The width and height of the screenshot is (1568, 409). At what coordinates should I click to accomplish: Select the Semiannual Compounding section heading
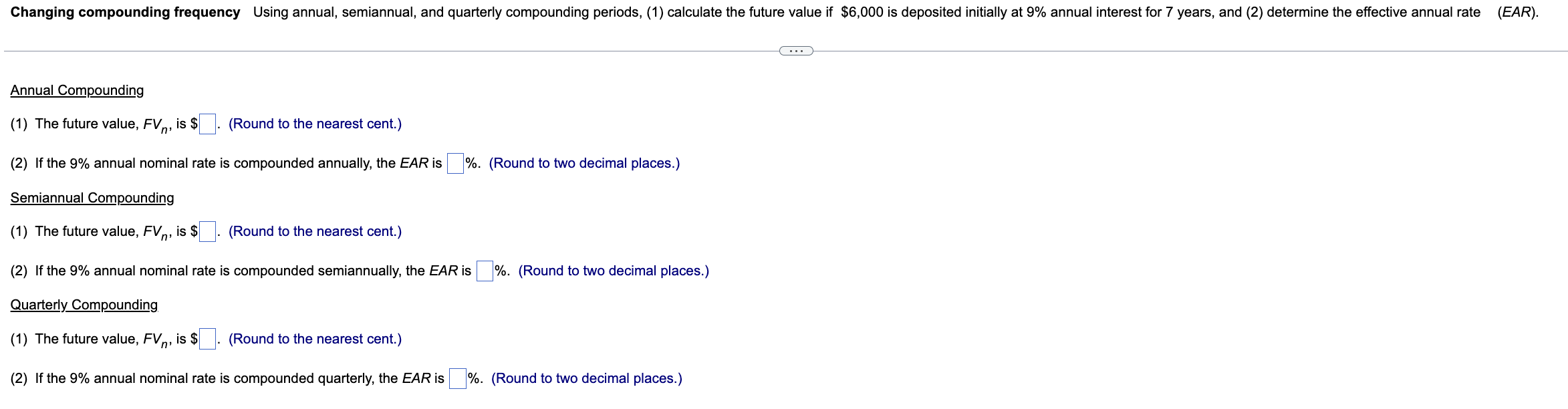tap(92, 198)
